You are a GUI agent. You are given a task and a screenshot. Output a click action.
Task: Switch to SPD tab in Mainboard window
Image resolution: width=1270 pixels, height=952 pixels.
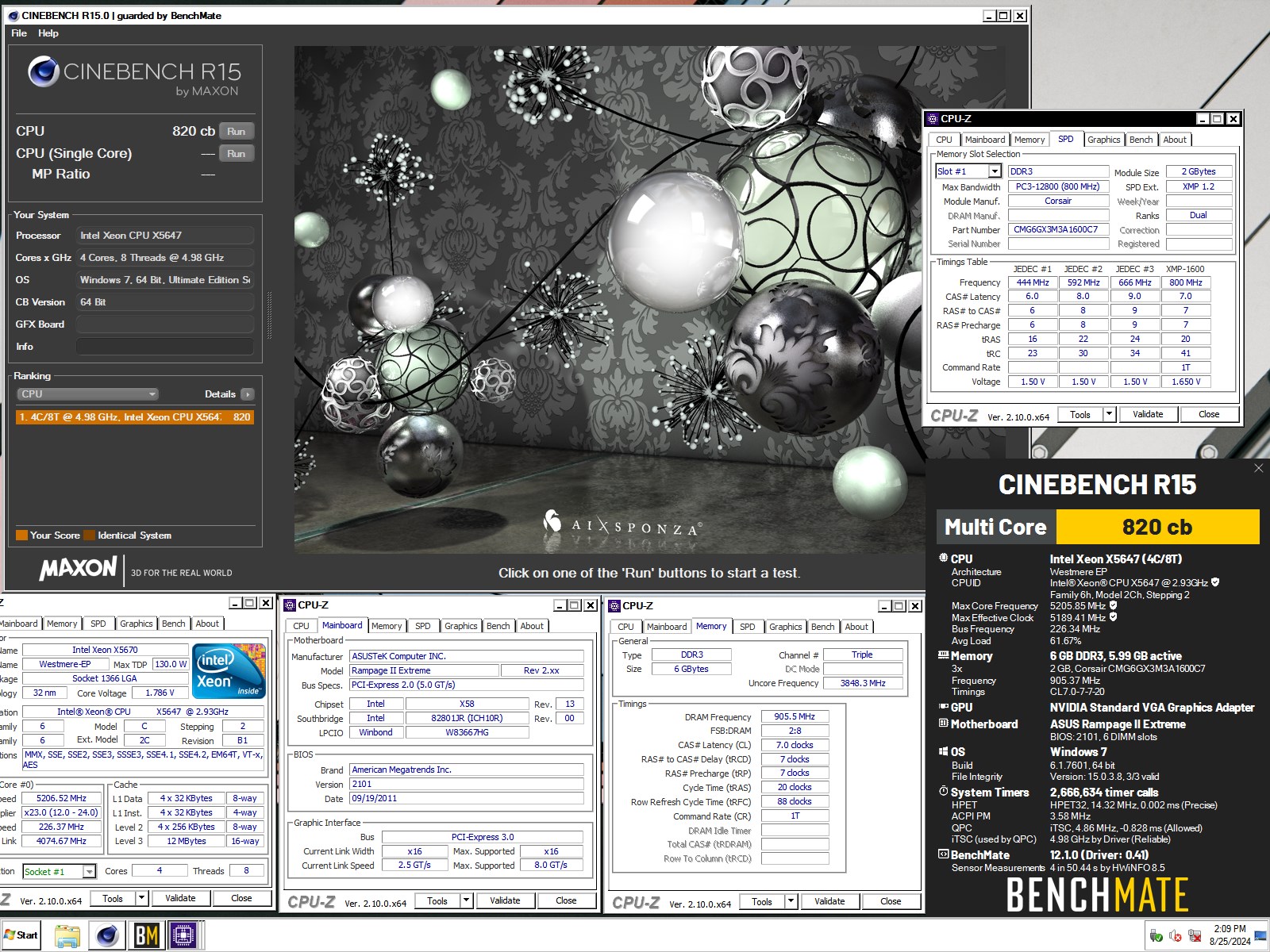coord(423,626)
